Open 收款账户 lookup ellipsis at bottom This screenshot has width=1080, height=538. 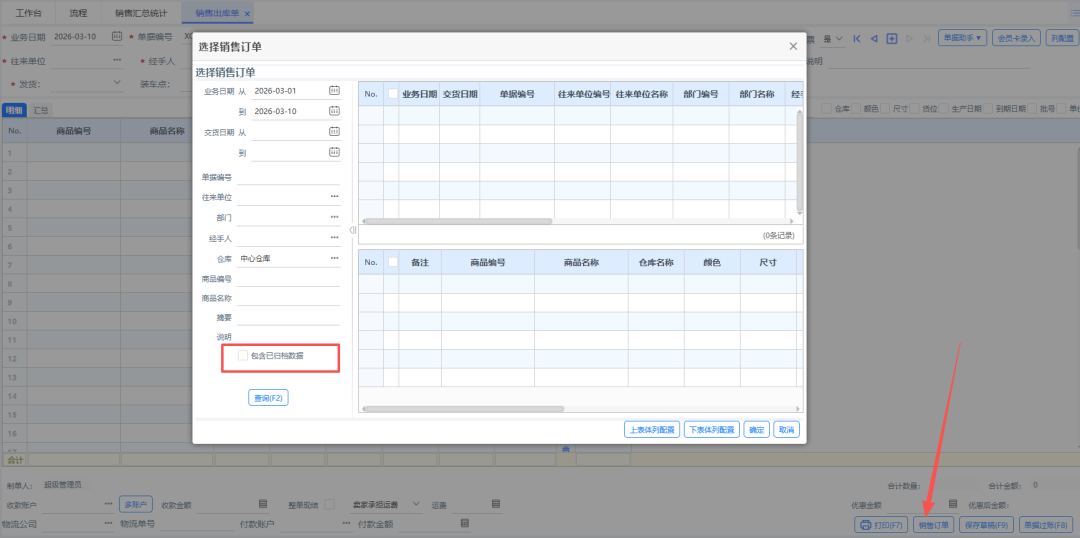108,504
